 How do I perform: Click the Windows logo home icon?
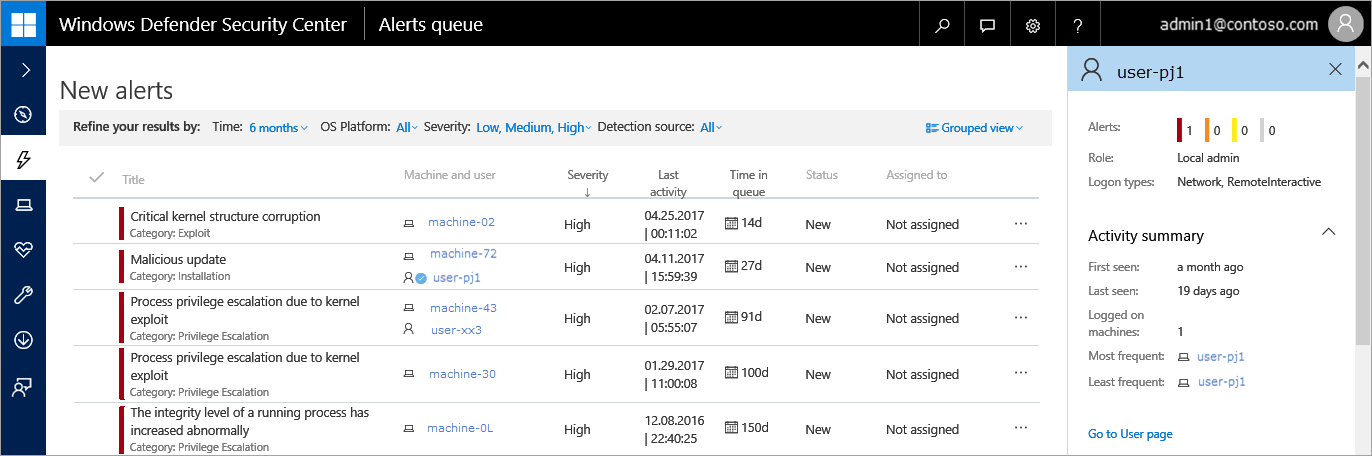pos(23,24)
